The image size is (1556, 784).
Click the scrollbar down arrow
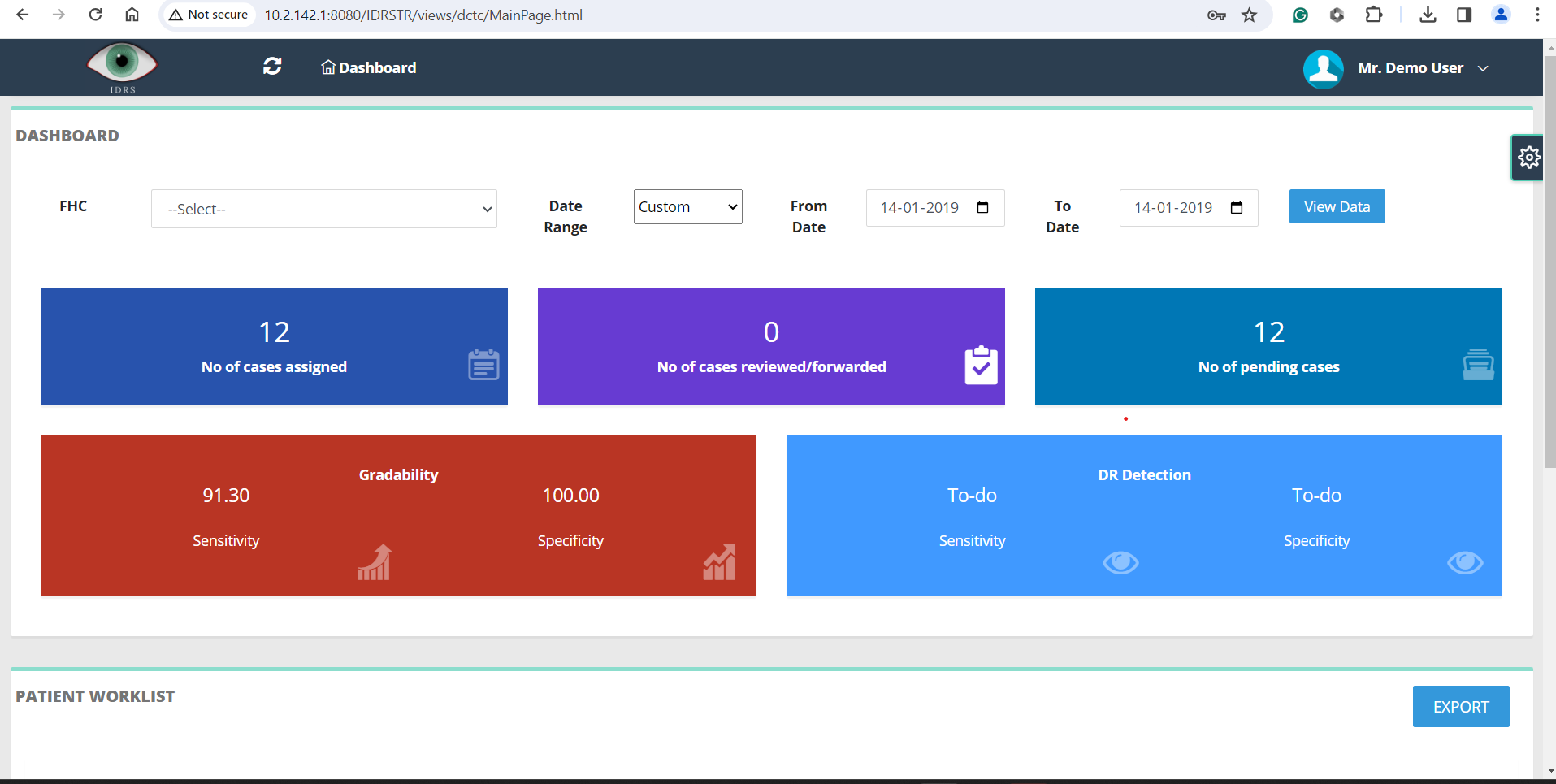click(x=1549, y=770)
